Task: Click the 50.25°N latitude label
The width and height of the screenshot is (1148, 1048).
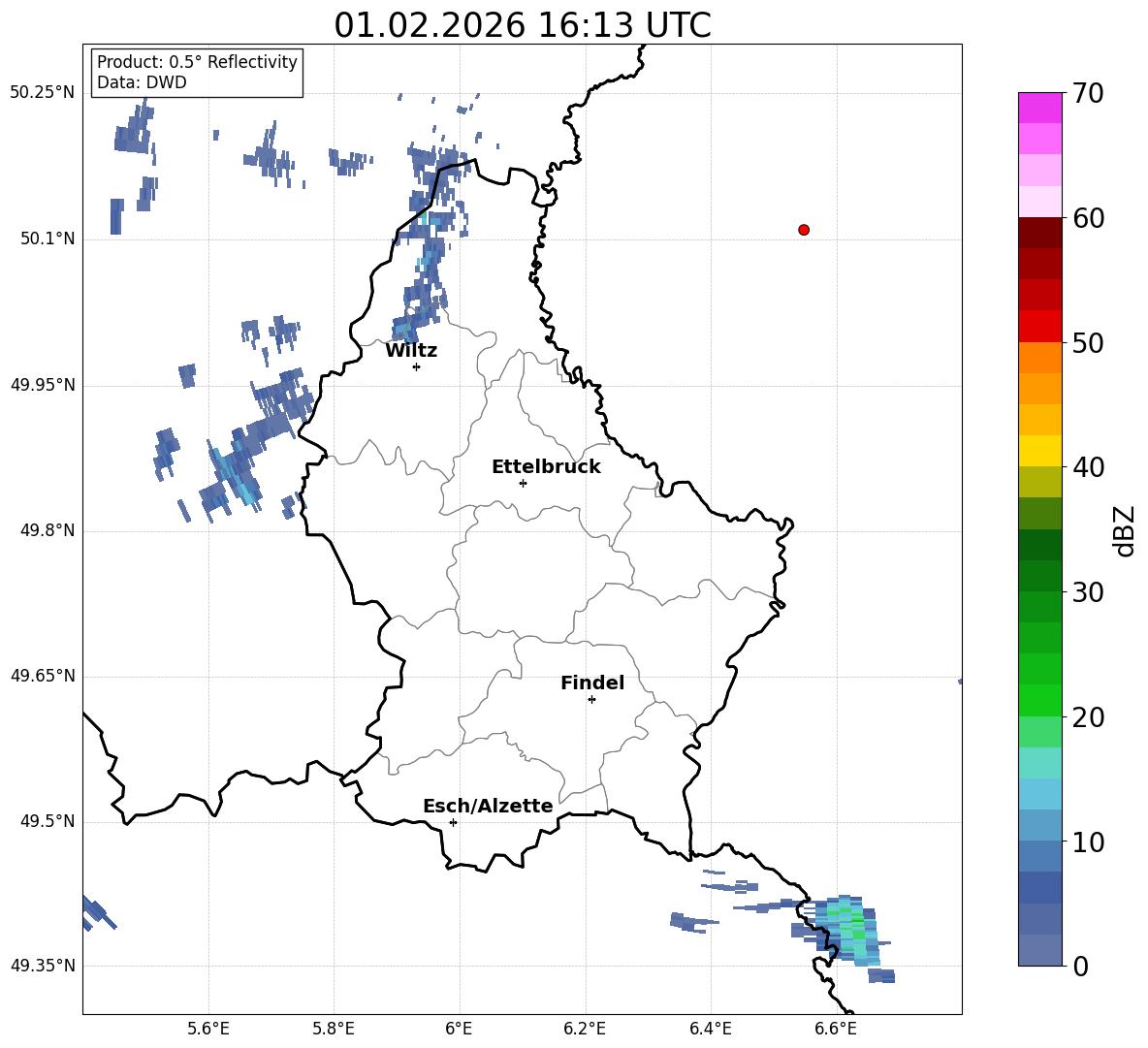Action: tap(43, 93)
